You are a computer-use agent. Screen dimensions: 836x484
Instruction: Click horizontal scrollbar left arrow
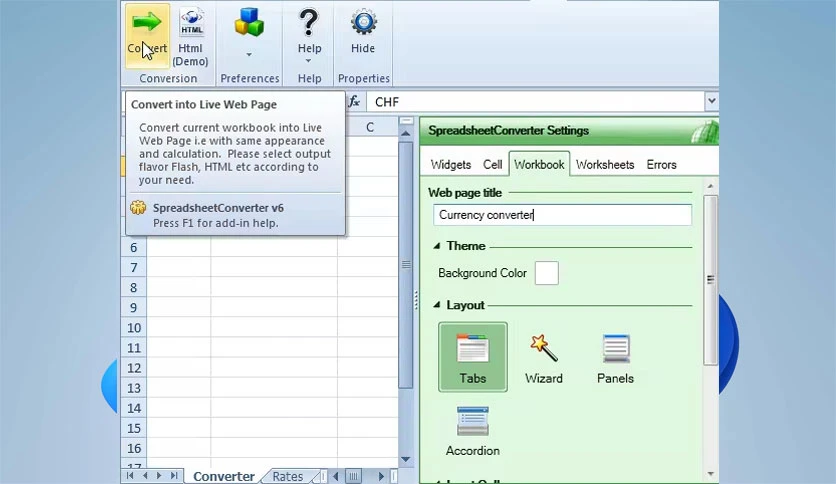(336, 476)
